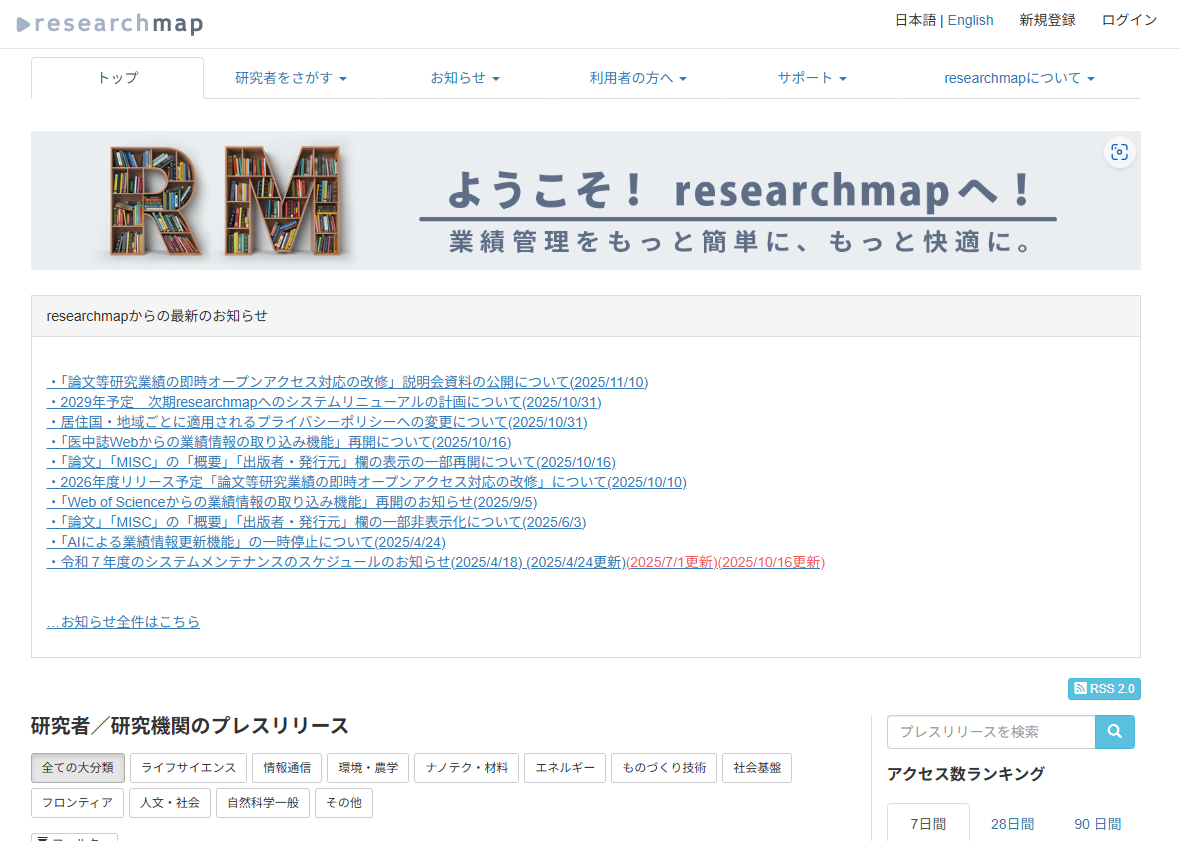
Task: Select the 28日間 ranking tab
Action: tap(1012, 824)
